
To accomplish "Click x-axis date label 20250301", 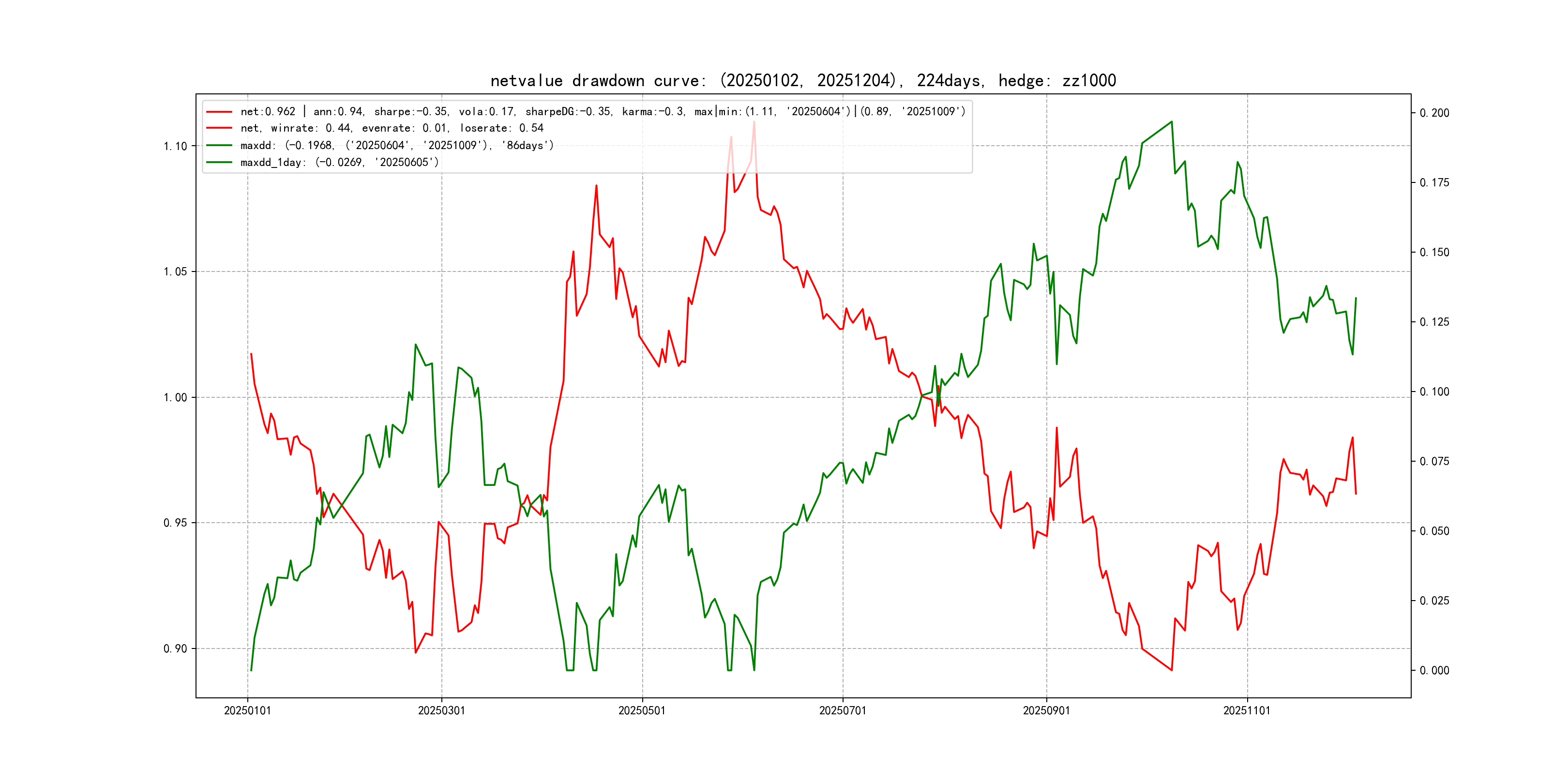I will (x=441, y=710).
